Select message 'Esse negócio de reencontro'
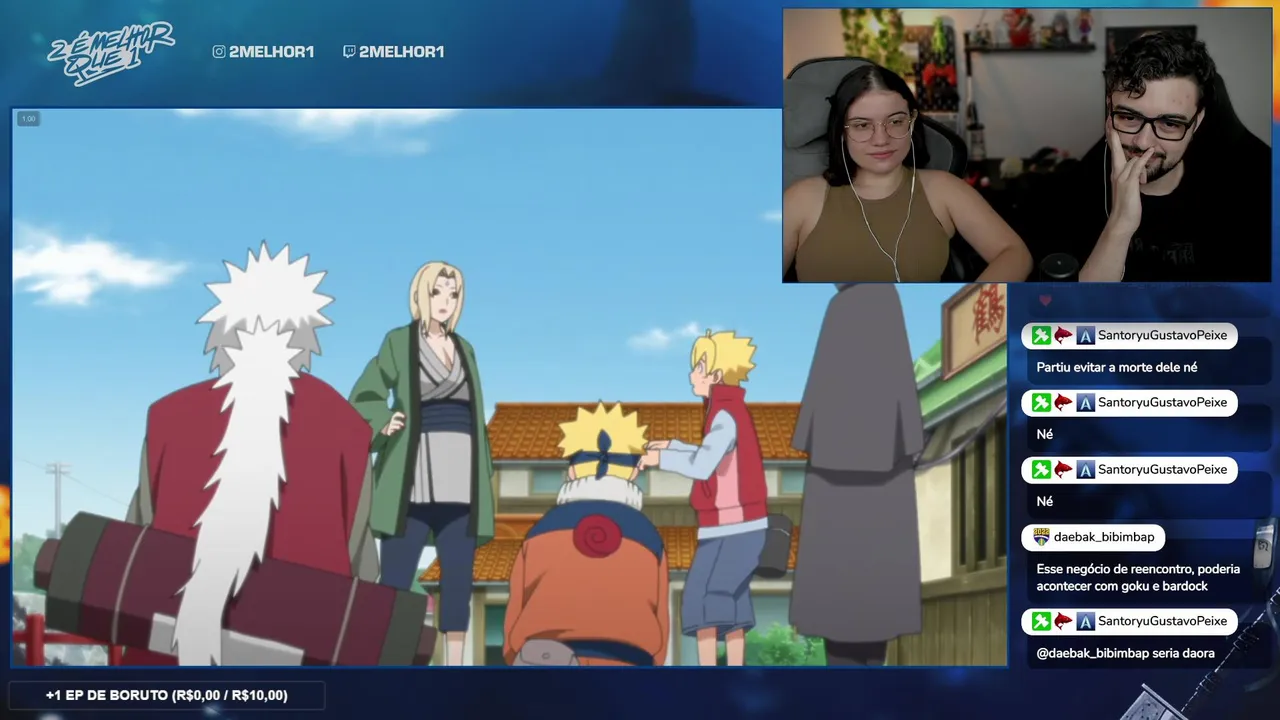The image size is (1280, 720). tap(1138, 578)
